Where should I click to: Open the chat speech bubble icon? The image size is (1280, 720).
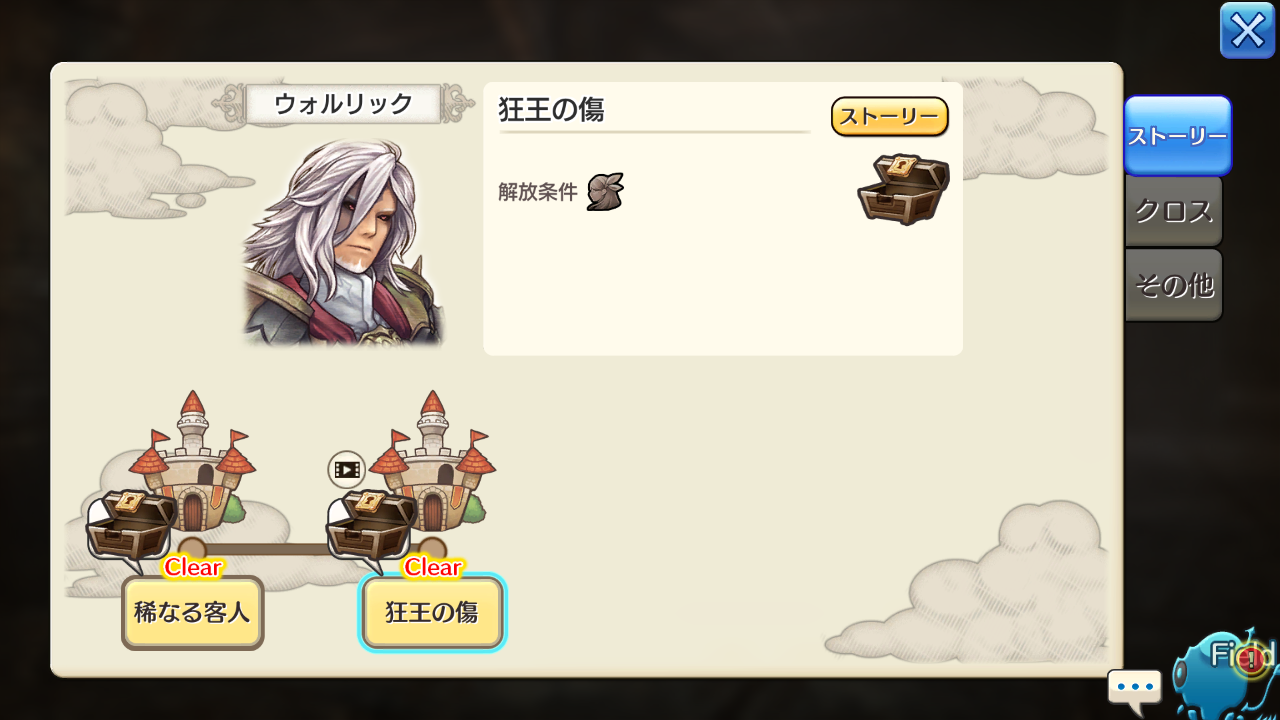click(1135, 691)
